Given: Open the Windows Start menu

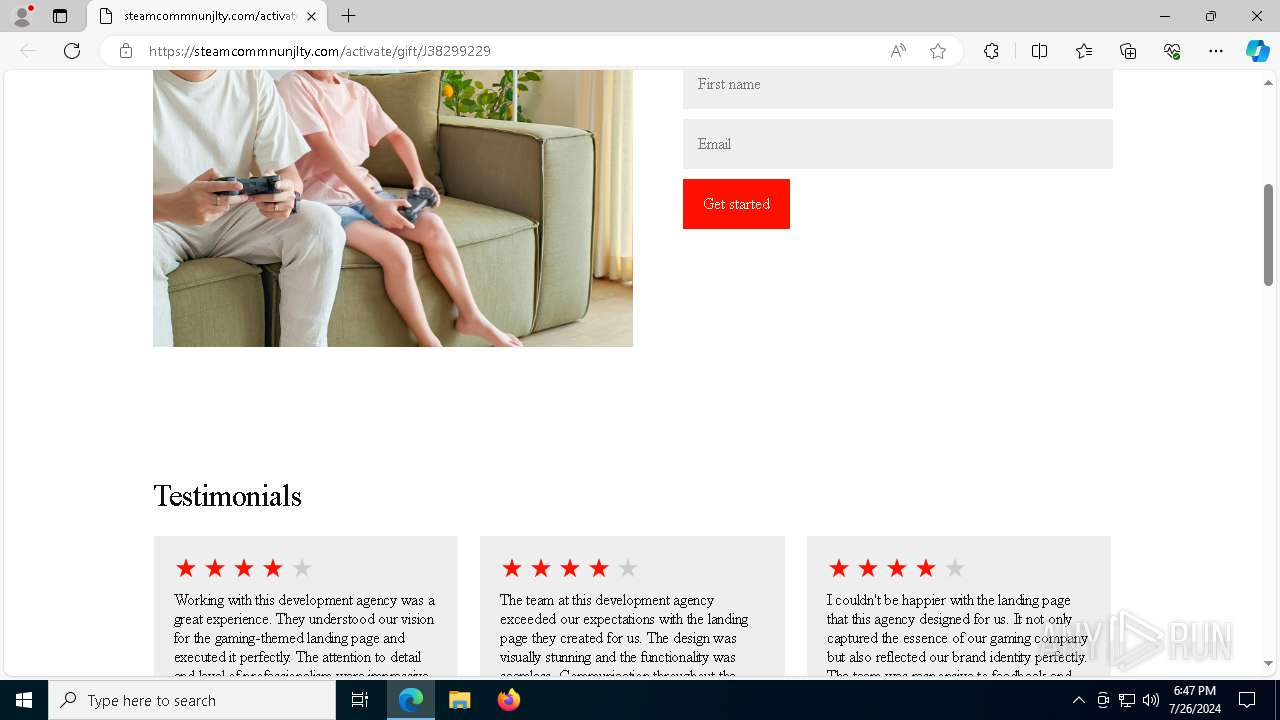Looking at the screenshot, I should 24,700.
